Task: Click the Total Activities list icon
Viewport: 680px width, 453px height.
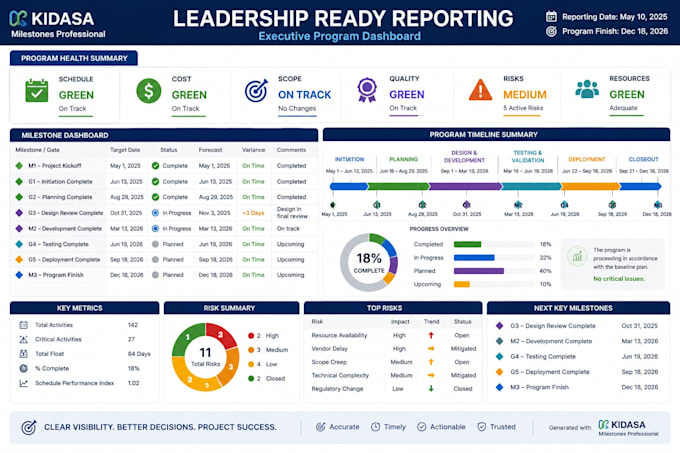Action: click(23, 325)
